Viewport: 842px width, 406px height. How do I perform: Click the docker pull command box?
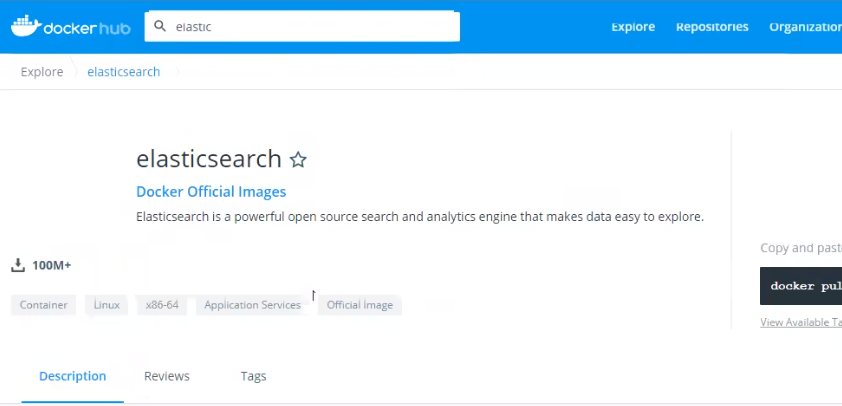click(801, 286)
